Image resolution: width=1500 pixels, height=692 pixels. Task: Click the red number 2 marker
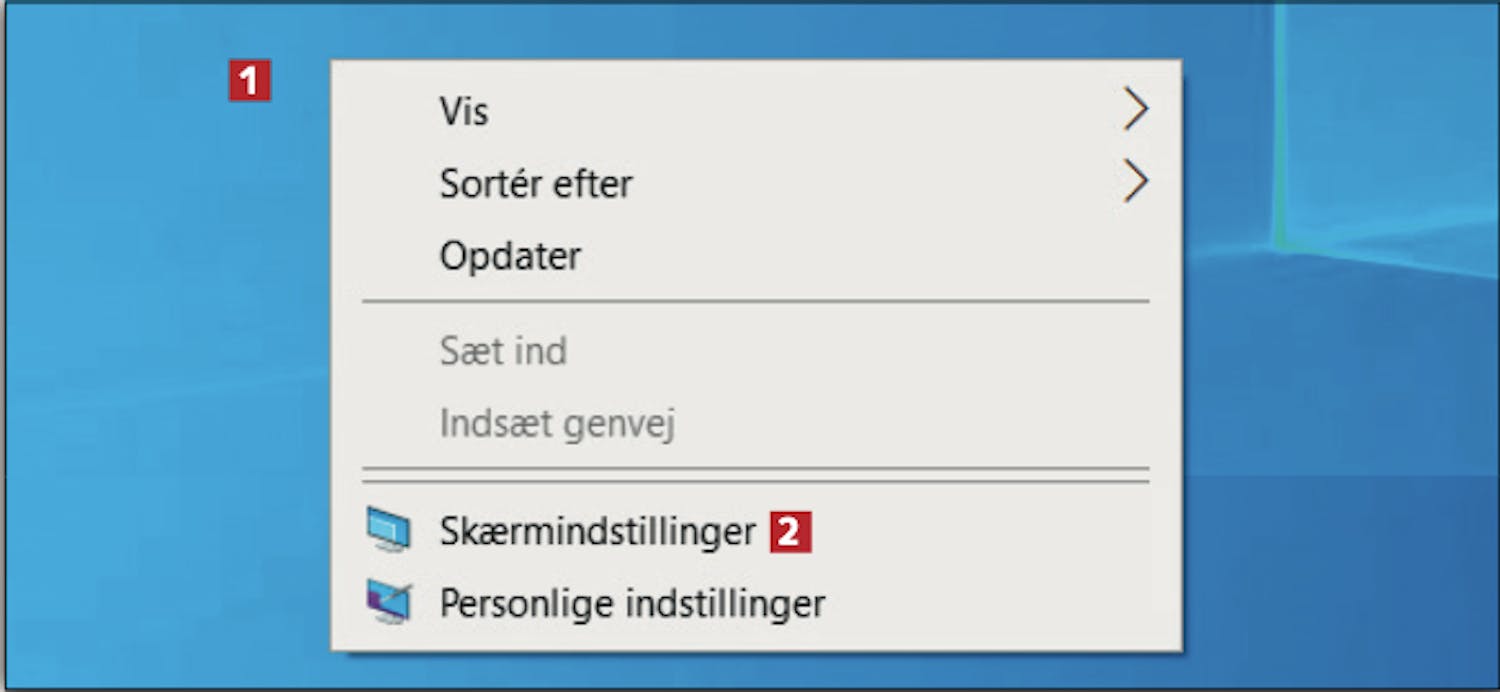click(790, 532)
